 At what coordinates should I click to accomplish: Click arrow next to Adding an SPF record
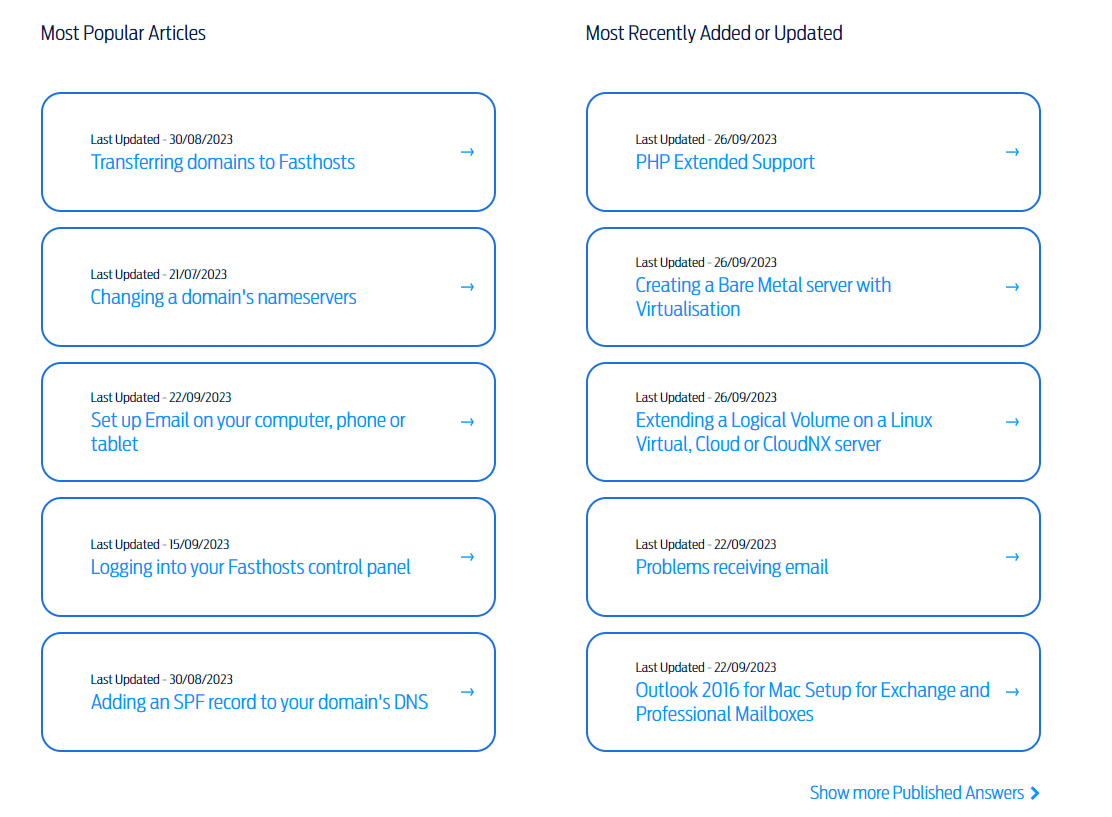[467, 692]
